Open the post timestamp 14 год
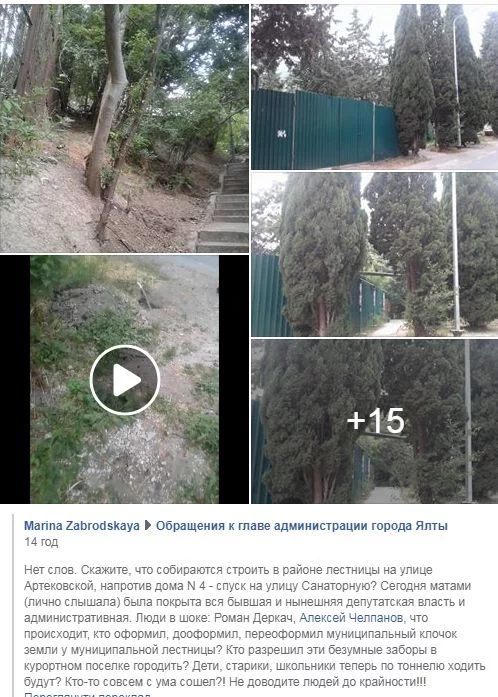The height and width of the screenshot is (697, 498). click(x=41, y=542)
